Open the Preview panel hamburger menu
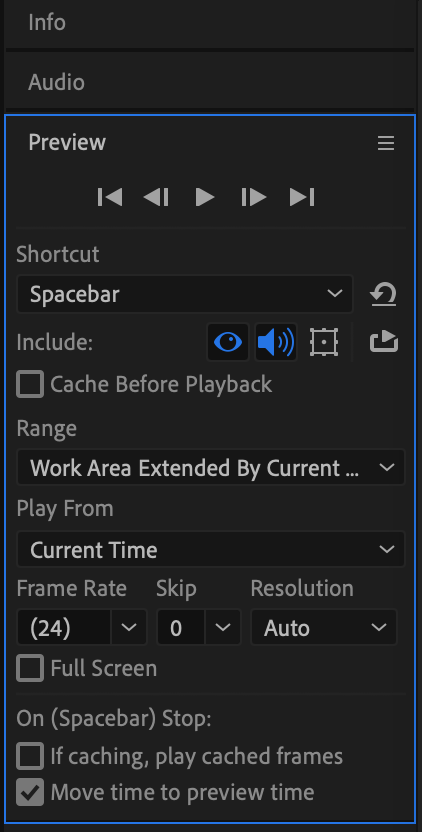 (x=386, y=143)
